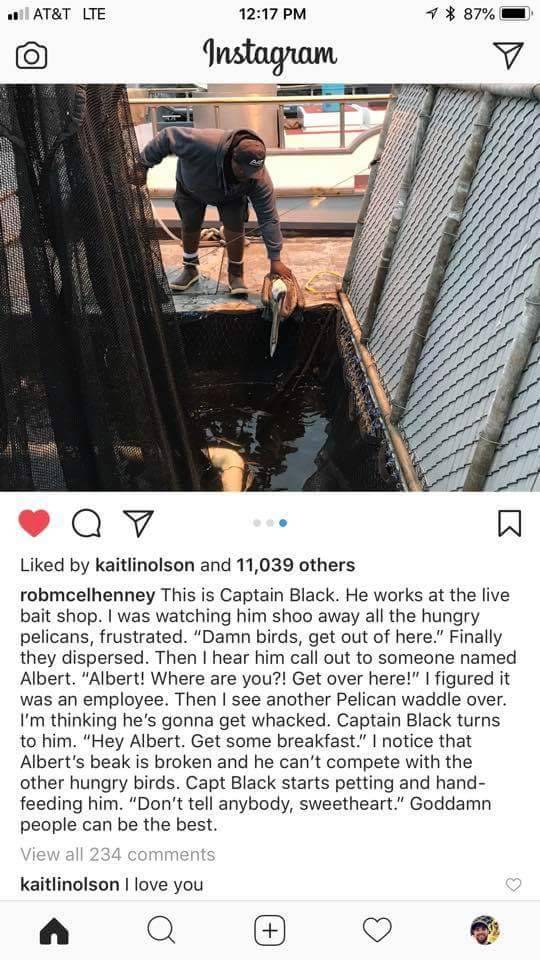Save the post with bookmark icon
The image size is (540, 960).
pos(509,524)
